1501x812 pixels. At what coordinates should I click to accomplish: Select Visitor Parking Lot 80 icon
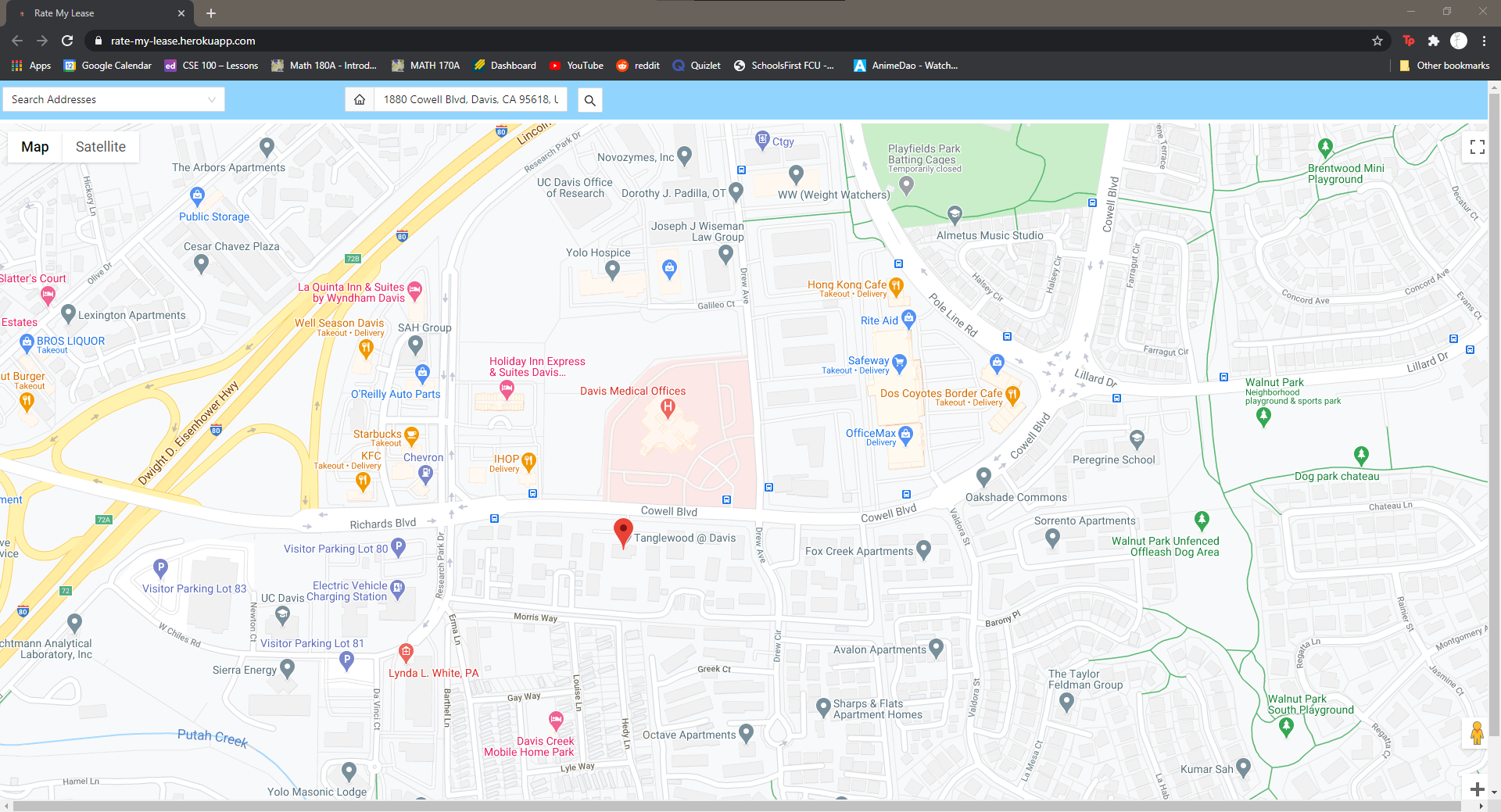398,547
